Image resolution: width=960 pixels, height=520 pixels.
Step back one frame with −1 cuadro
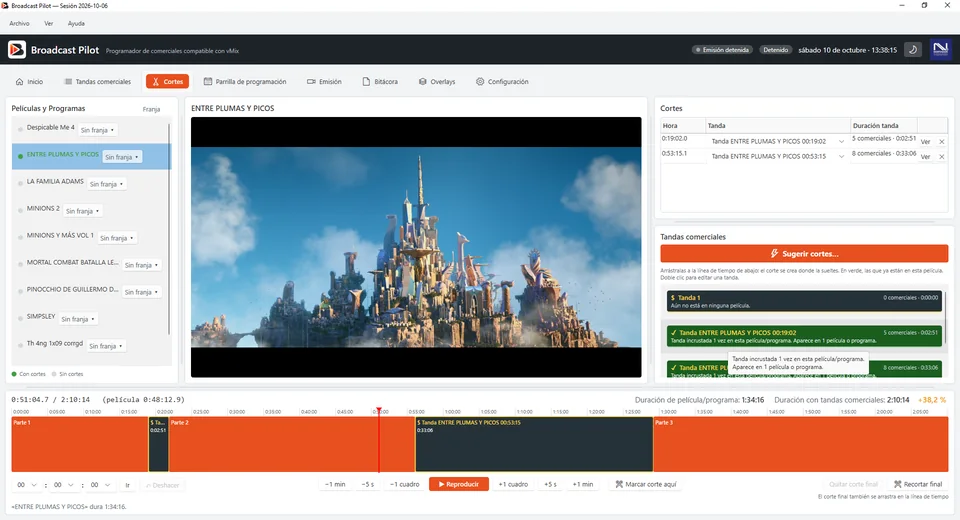(405, 484)
